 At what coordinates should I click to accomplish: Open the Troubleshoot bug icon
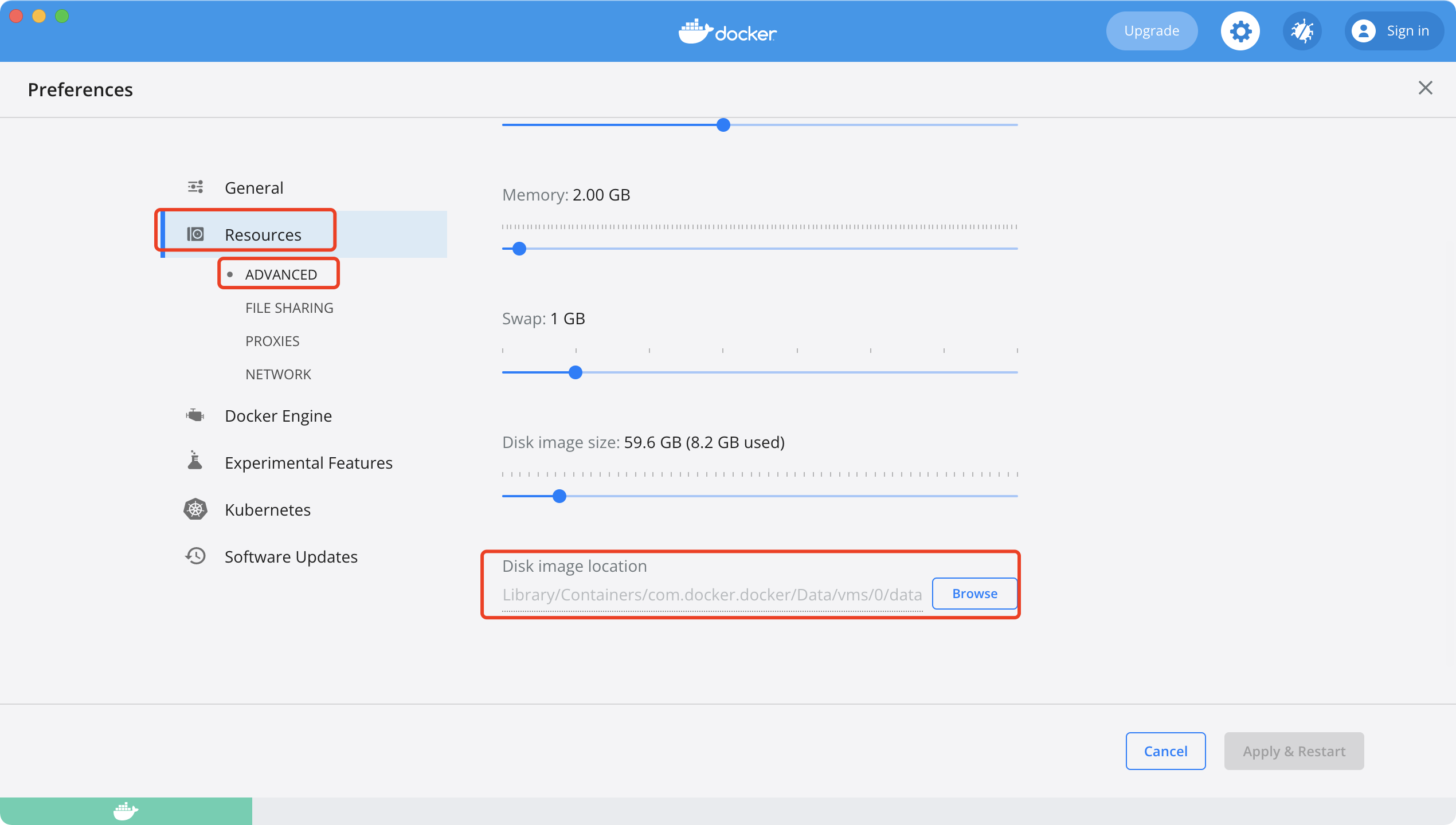1302,30
